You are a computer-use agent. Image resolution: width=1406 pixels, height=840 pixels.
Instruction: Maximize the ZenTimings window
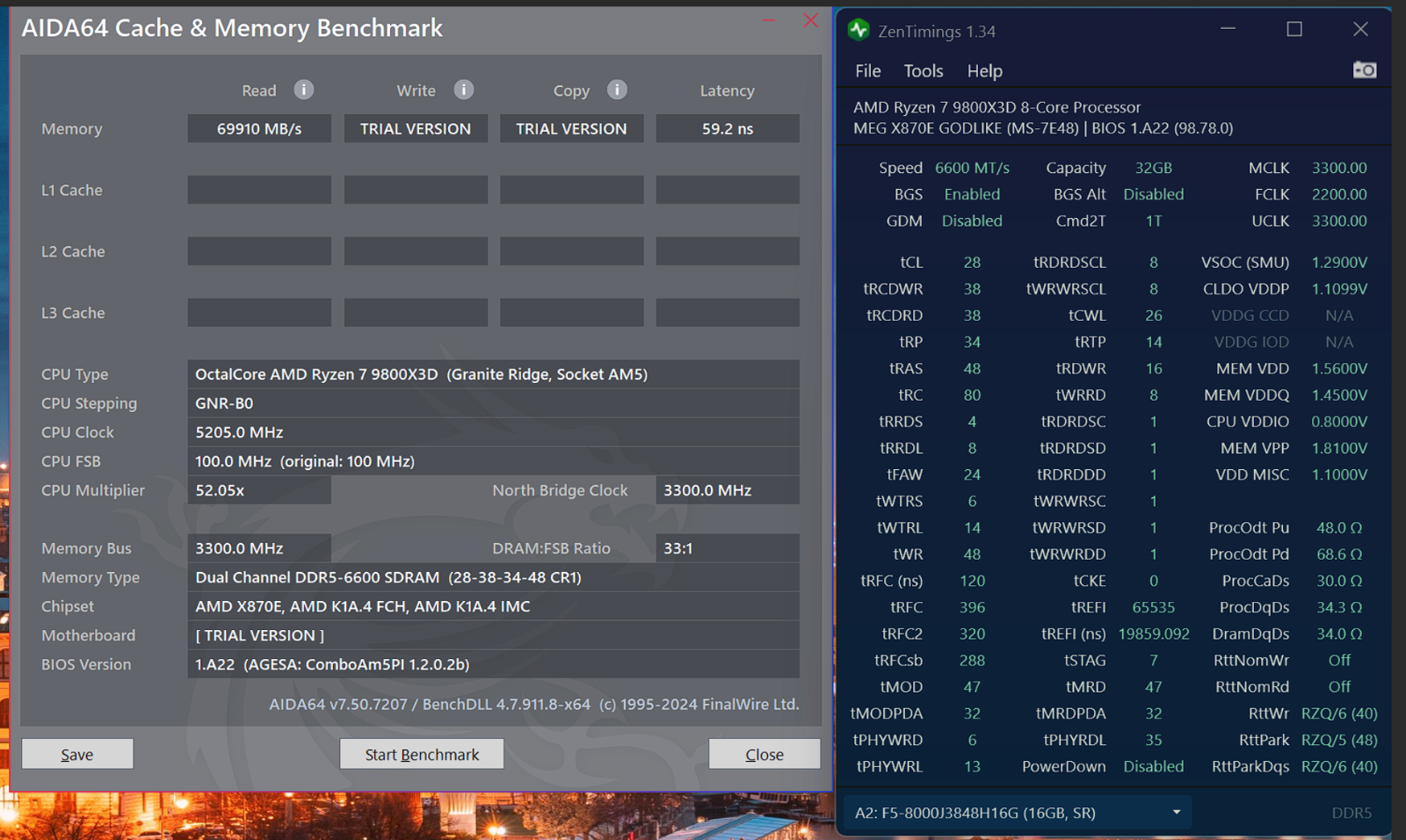pos(1294,29)
